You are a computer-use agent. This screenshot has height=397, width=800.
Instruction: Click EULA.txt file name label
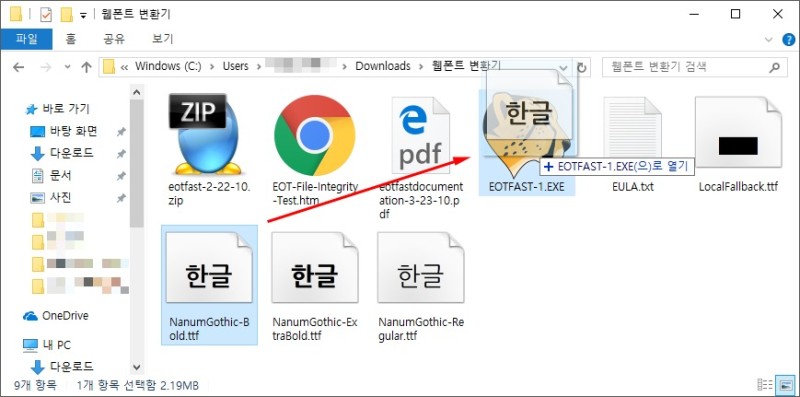coord(633,187)
